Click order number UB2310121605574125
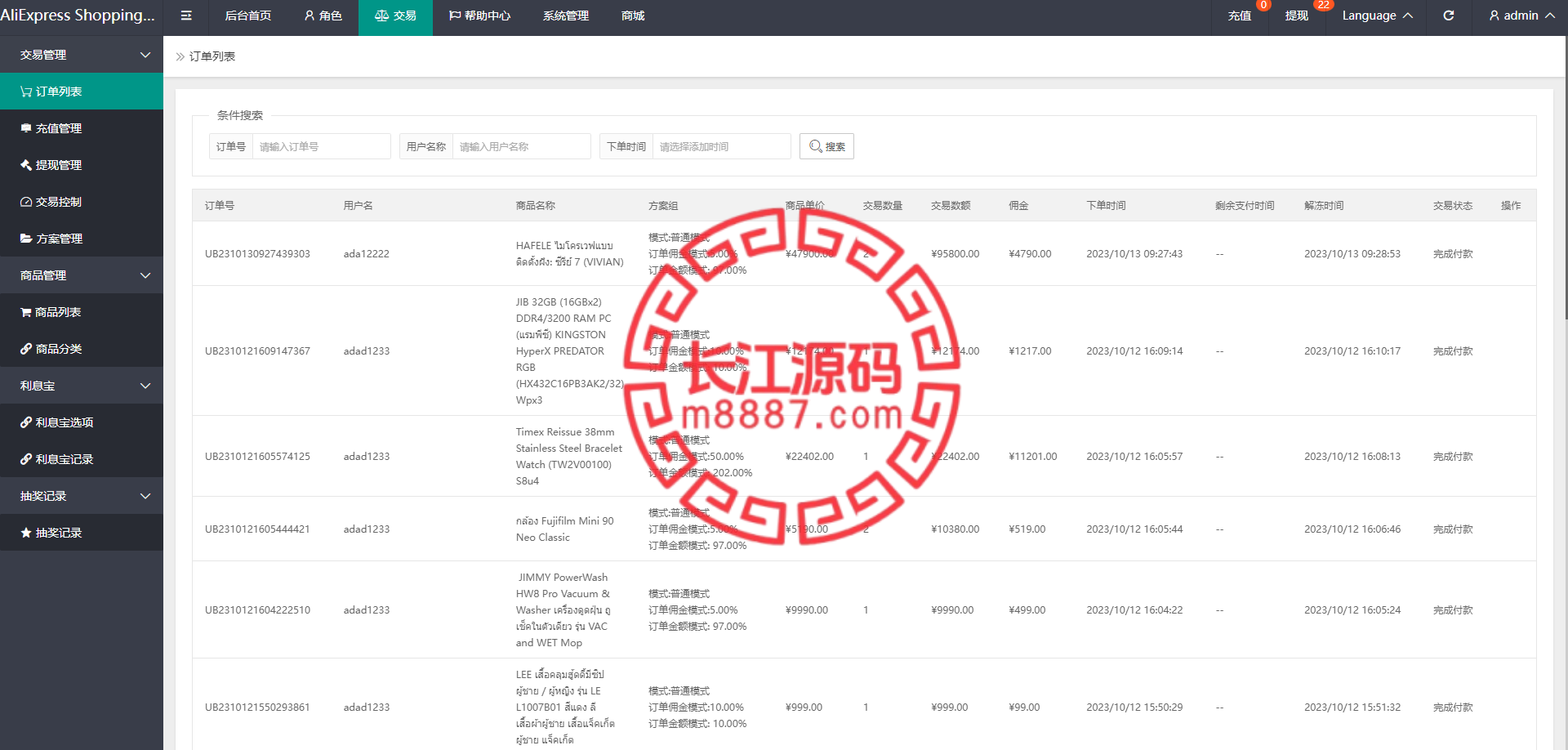 (x=257, y=457)
